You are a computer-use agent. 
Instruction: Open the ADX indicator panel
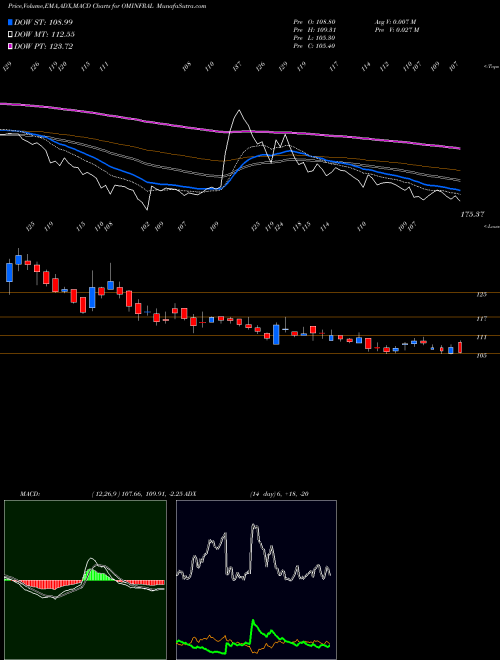click(256, 580)
